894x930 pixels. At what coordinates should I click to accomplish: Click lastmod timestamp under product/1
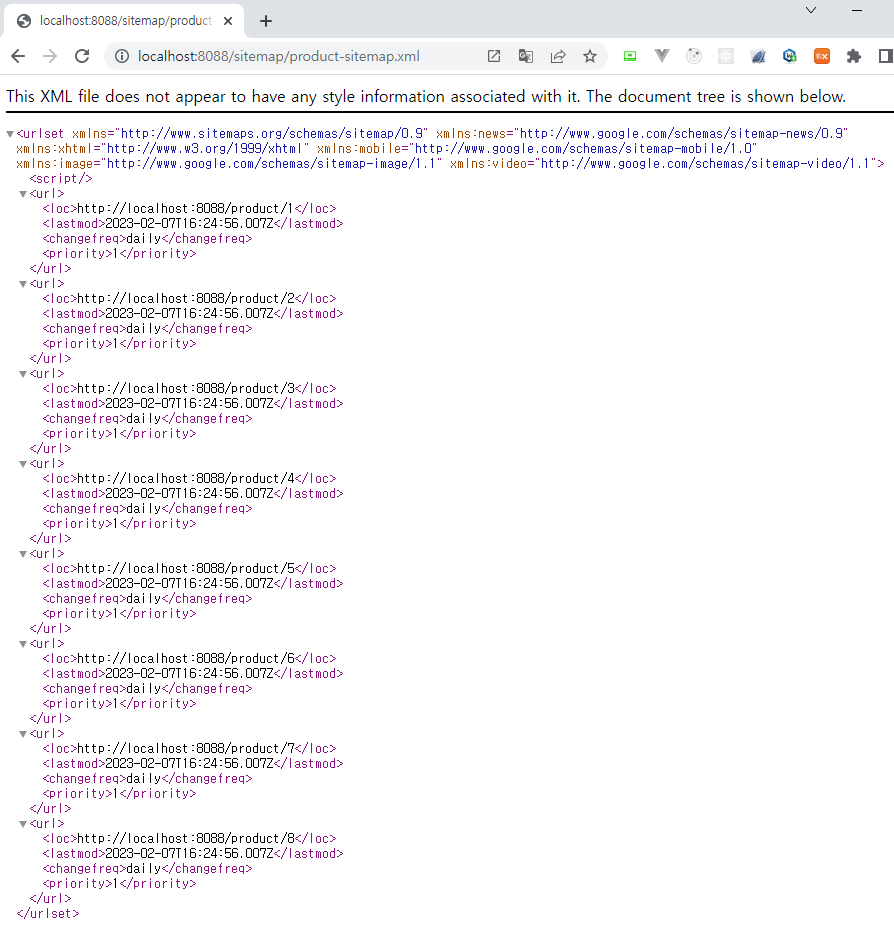189,224
